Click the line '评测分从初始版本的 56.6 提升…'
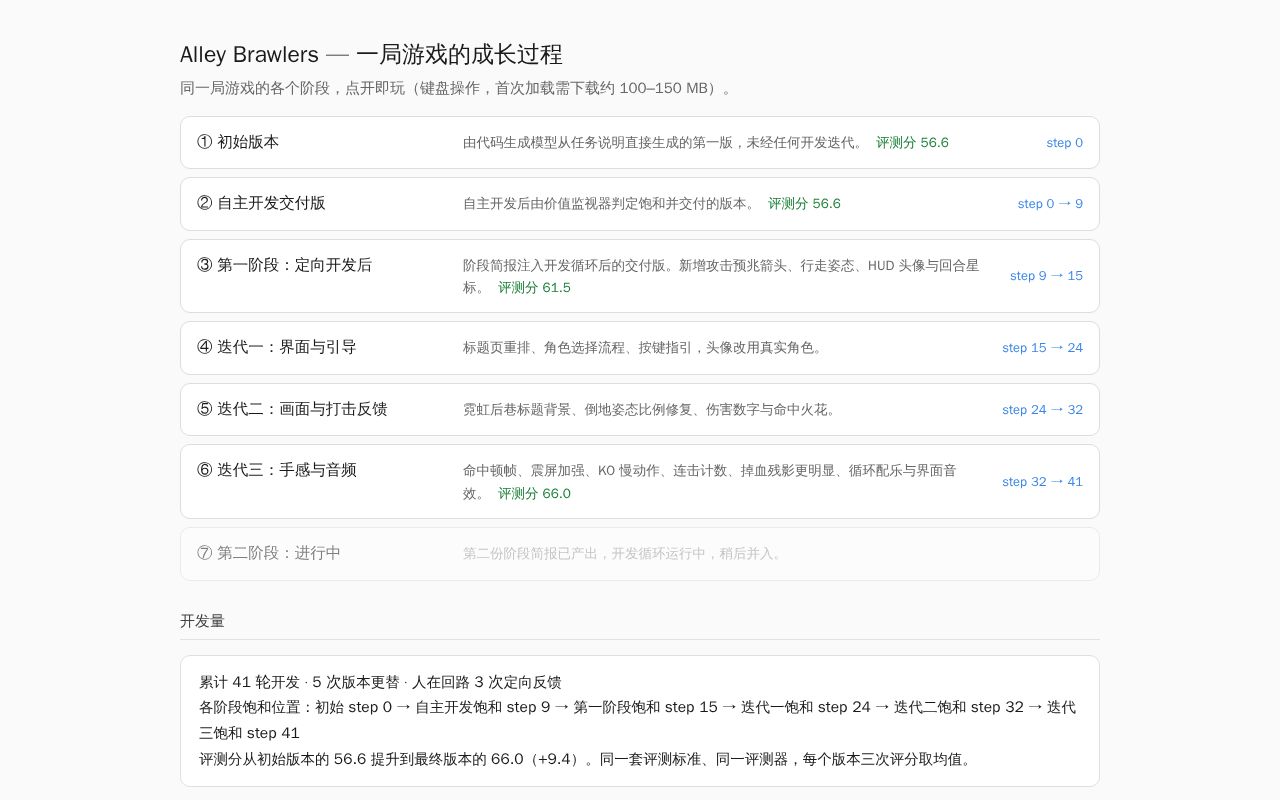1280x800 pixels. [x=587, y=759]
